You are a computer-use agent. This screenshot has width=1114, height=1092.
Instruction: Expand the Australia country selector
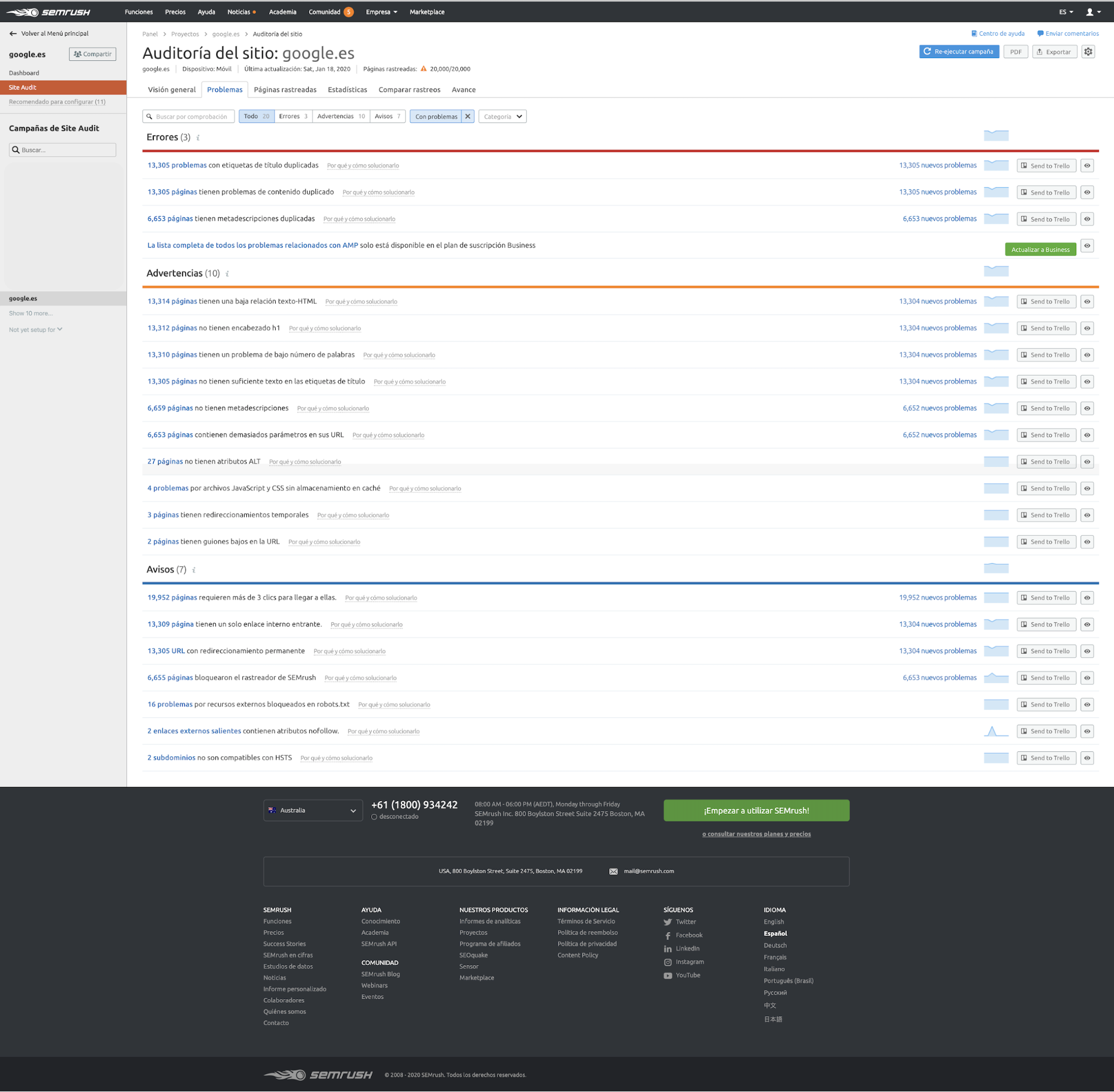coord(313,810)
